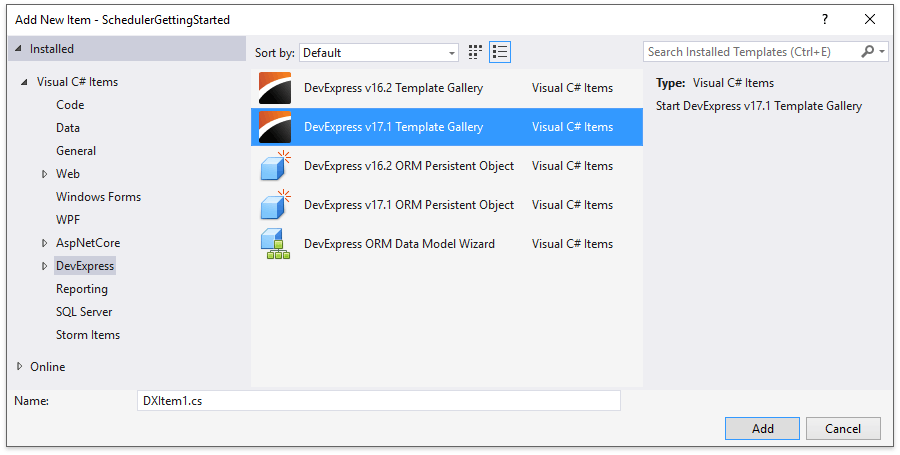Click the Start DevExpress v17.1 description text

click(759, 106)
